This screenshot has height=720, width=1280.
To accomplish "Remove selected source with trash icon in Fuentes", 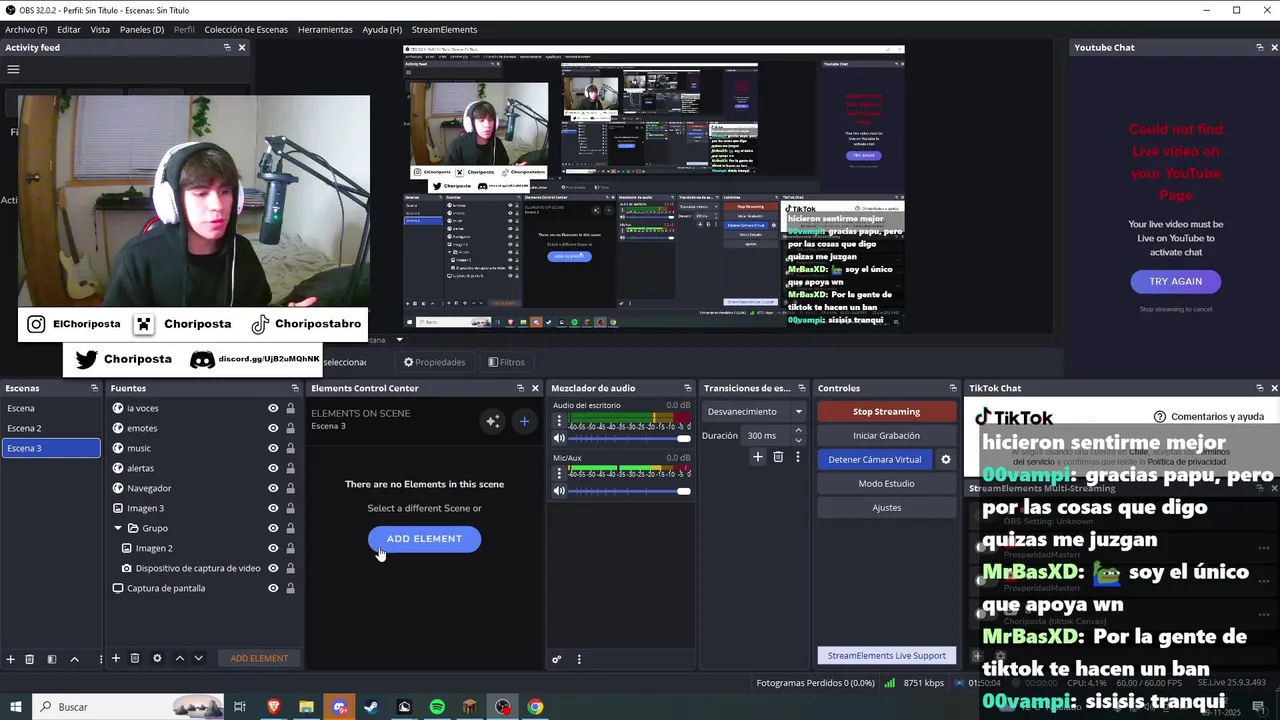I will coord(135,658).
